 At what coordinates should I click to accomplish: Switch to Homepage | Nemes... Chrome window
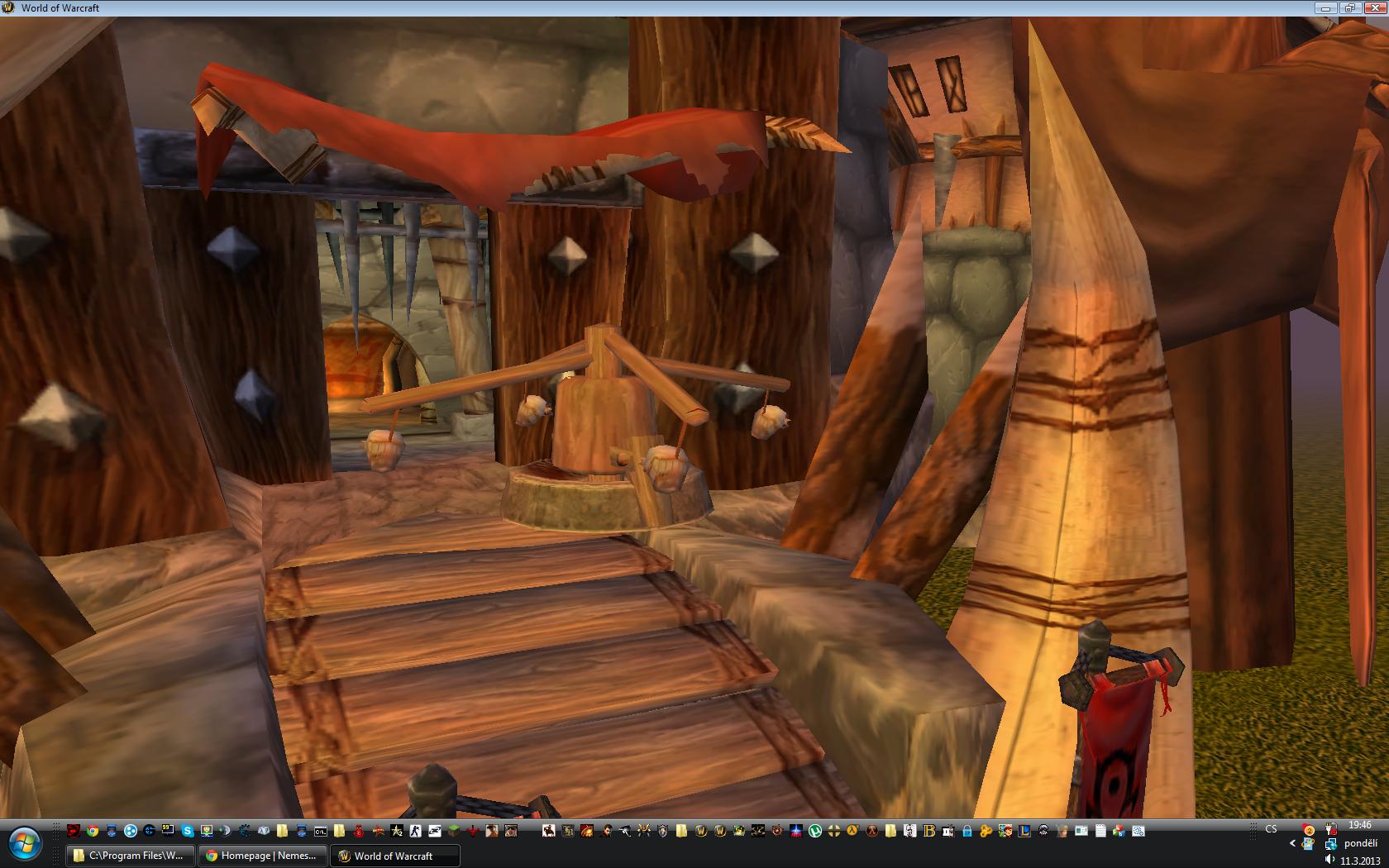point(263,856)
